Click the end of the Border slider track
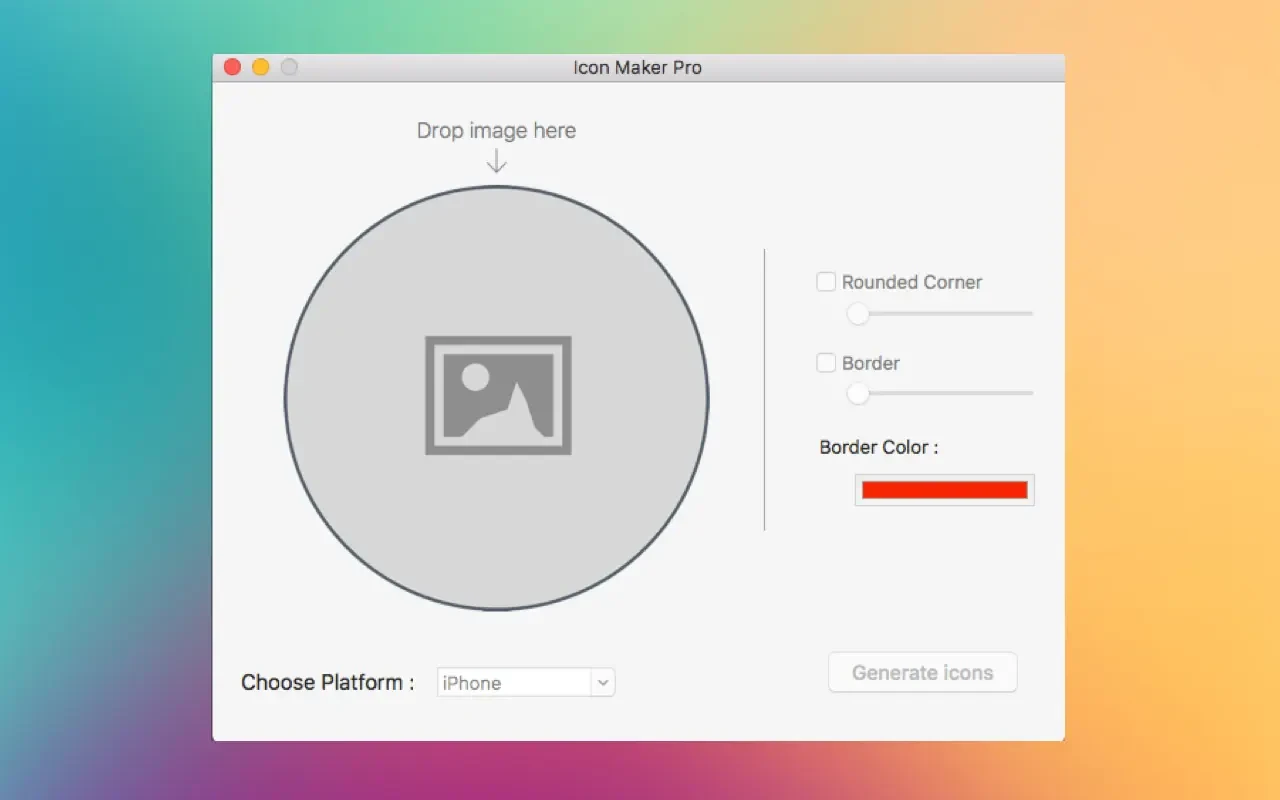Viewport: 1280px width, 800px height. click(x=1030, y=394)
